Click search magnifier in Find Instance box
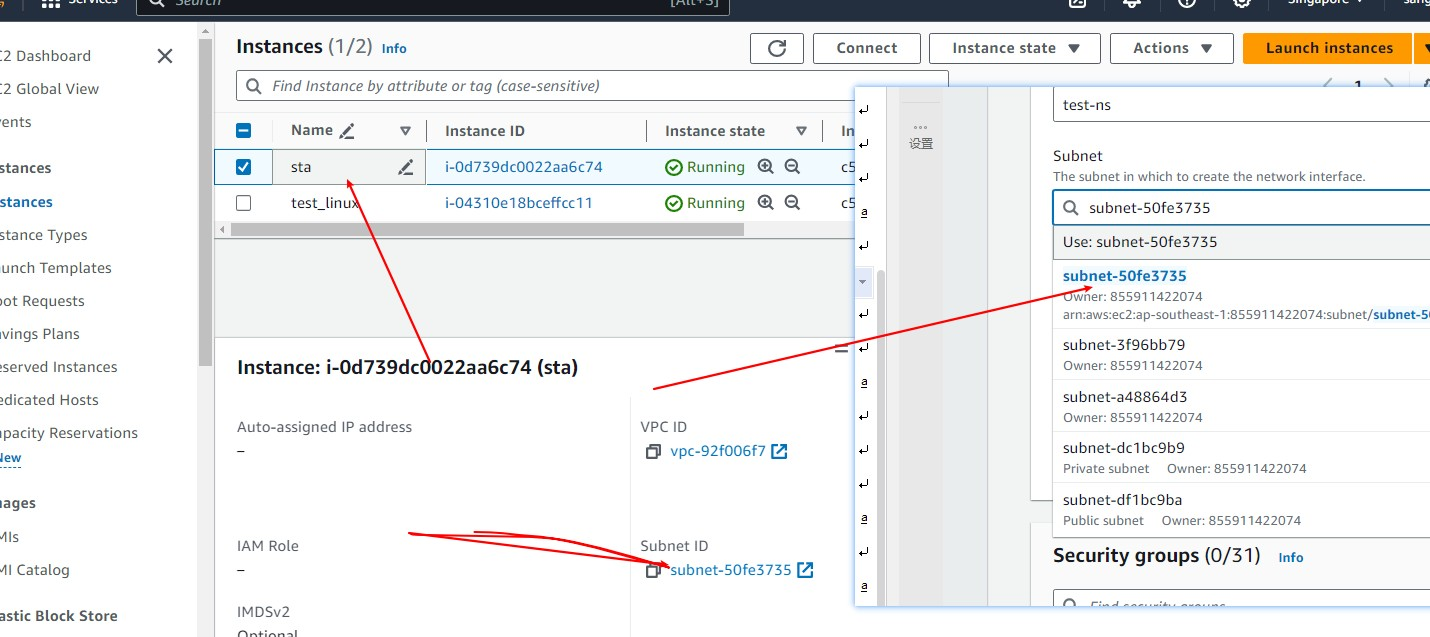Viewport: 1430px width, 637px height. pos(254,86)
